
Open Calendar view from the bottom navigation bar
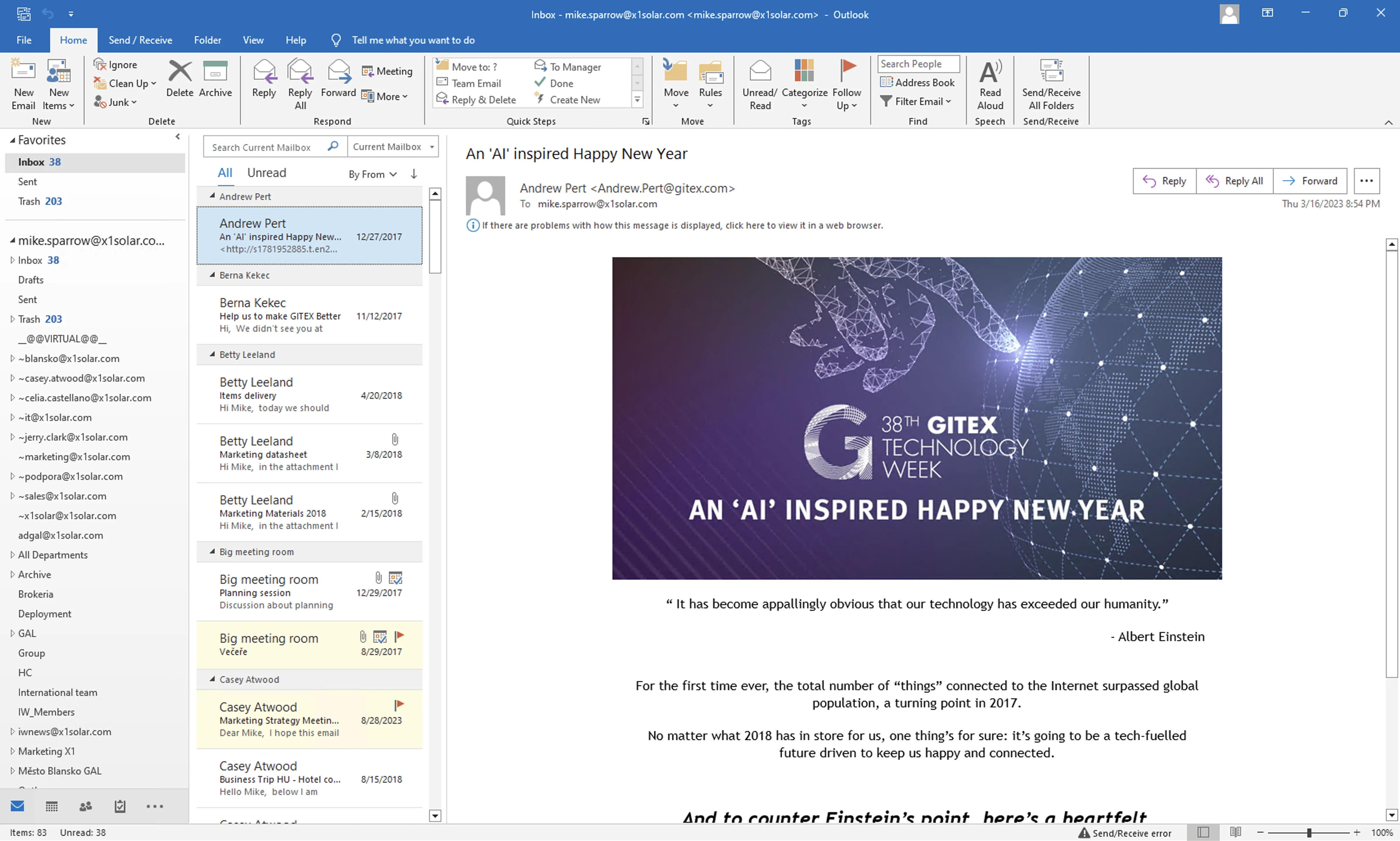pos(52,806)
